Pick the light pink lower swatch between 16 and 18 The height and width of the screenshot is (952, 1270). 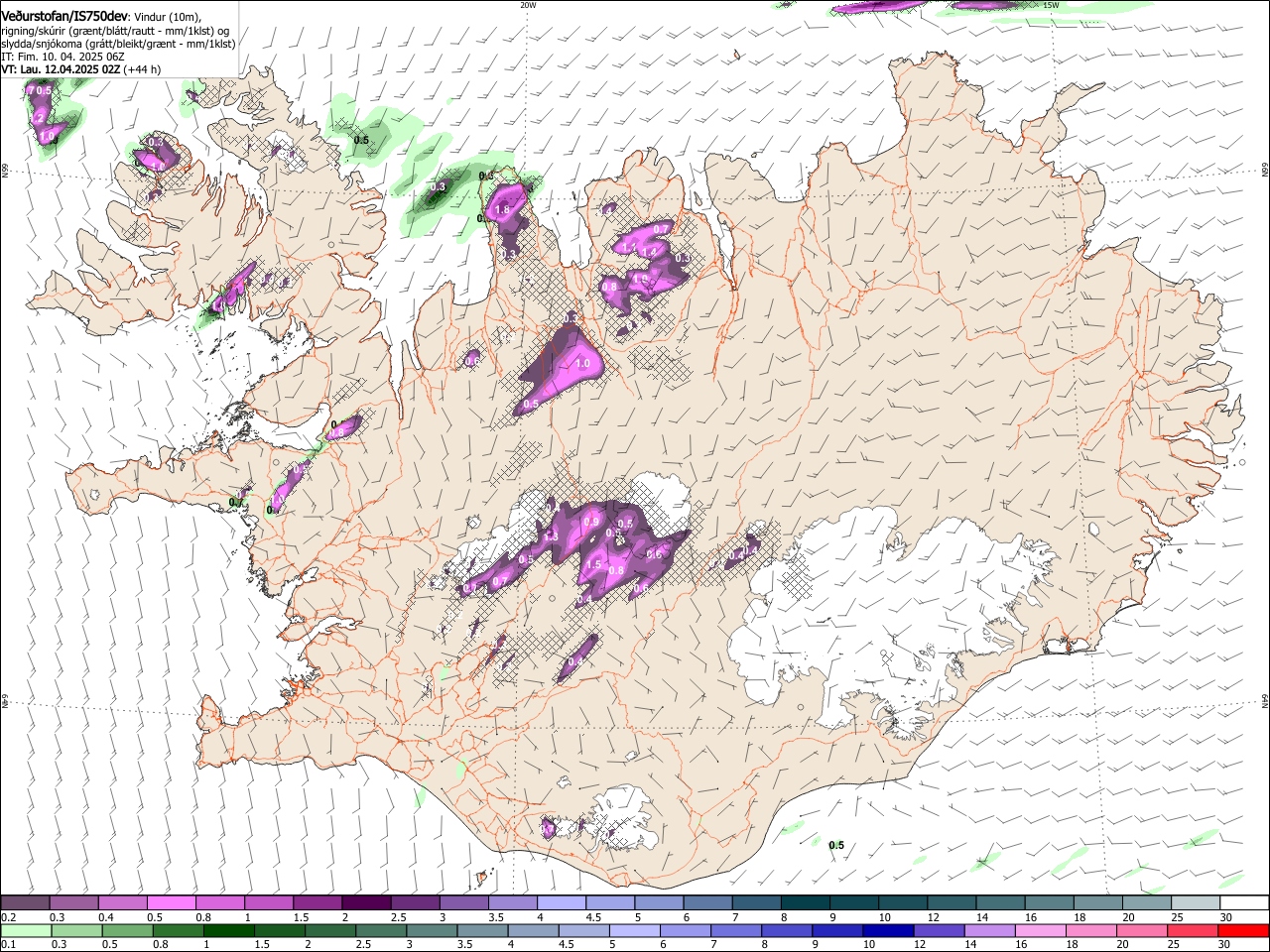[x=1040, y=930]
